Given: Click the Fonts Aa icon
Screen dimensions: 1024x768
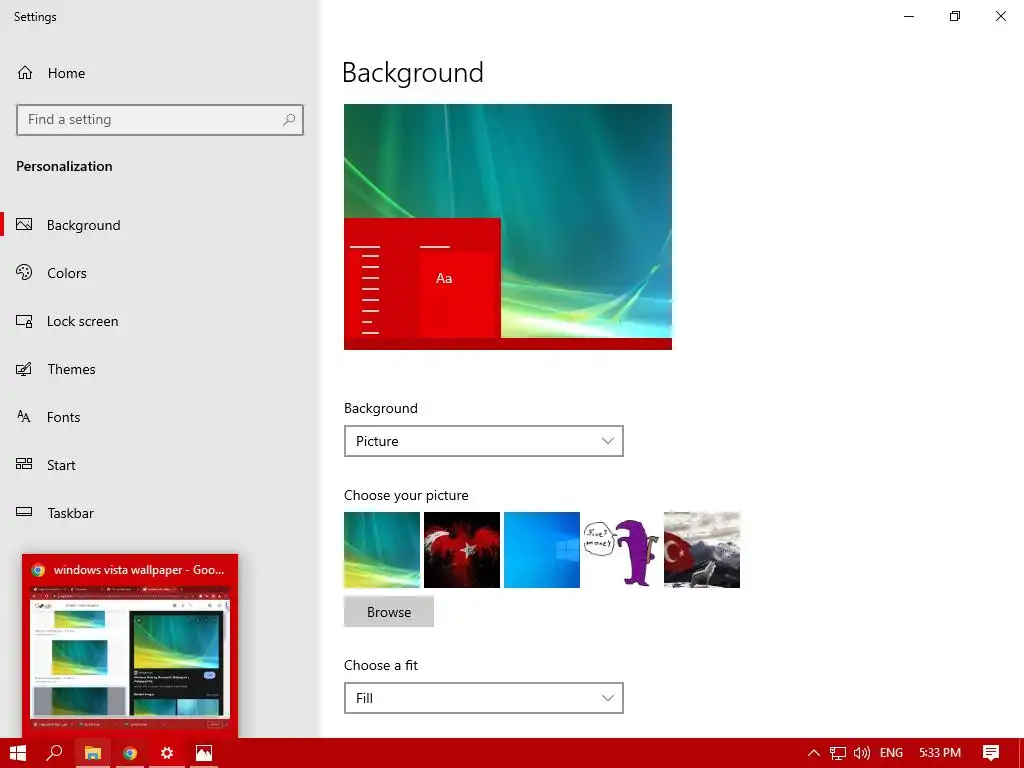Looking at the screenshot, I should (24, 417).
